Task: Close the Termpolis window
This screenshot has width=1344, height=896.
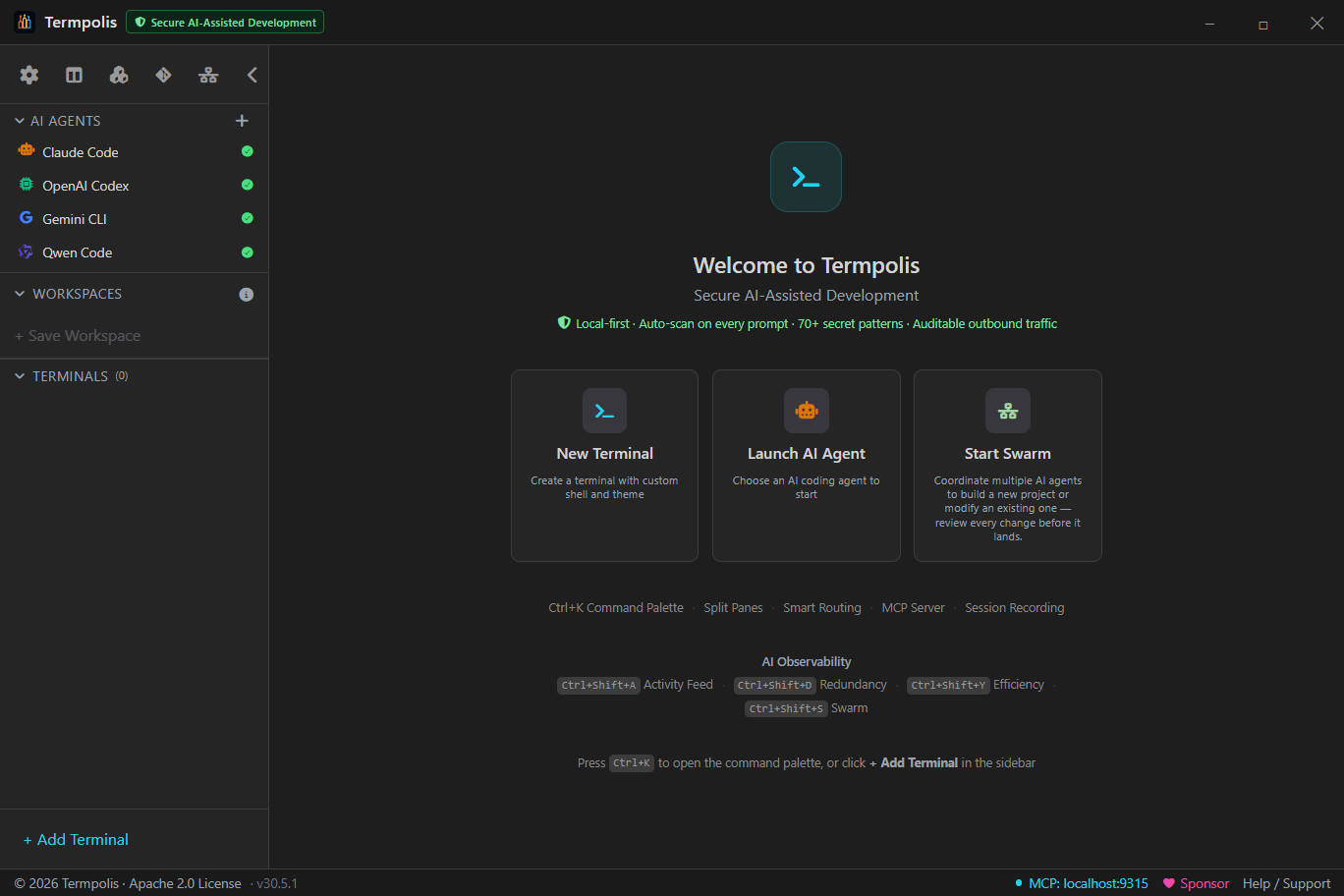Action: [x=1317, y=24]
